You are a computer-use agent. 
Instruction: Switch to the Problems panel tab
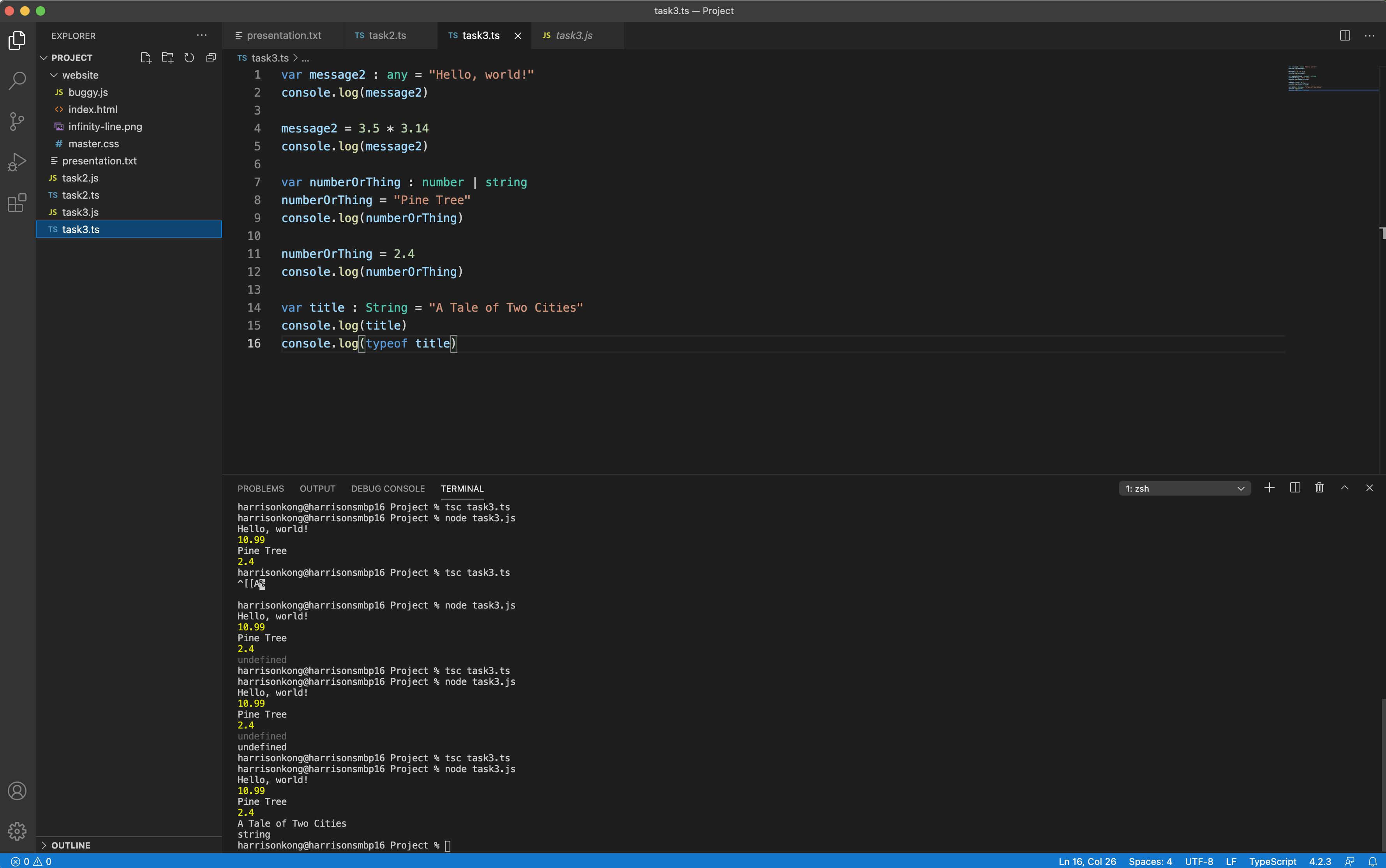[261, 489]
